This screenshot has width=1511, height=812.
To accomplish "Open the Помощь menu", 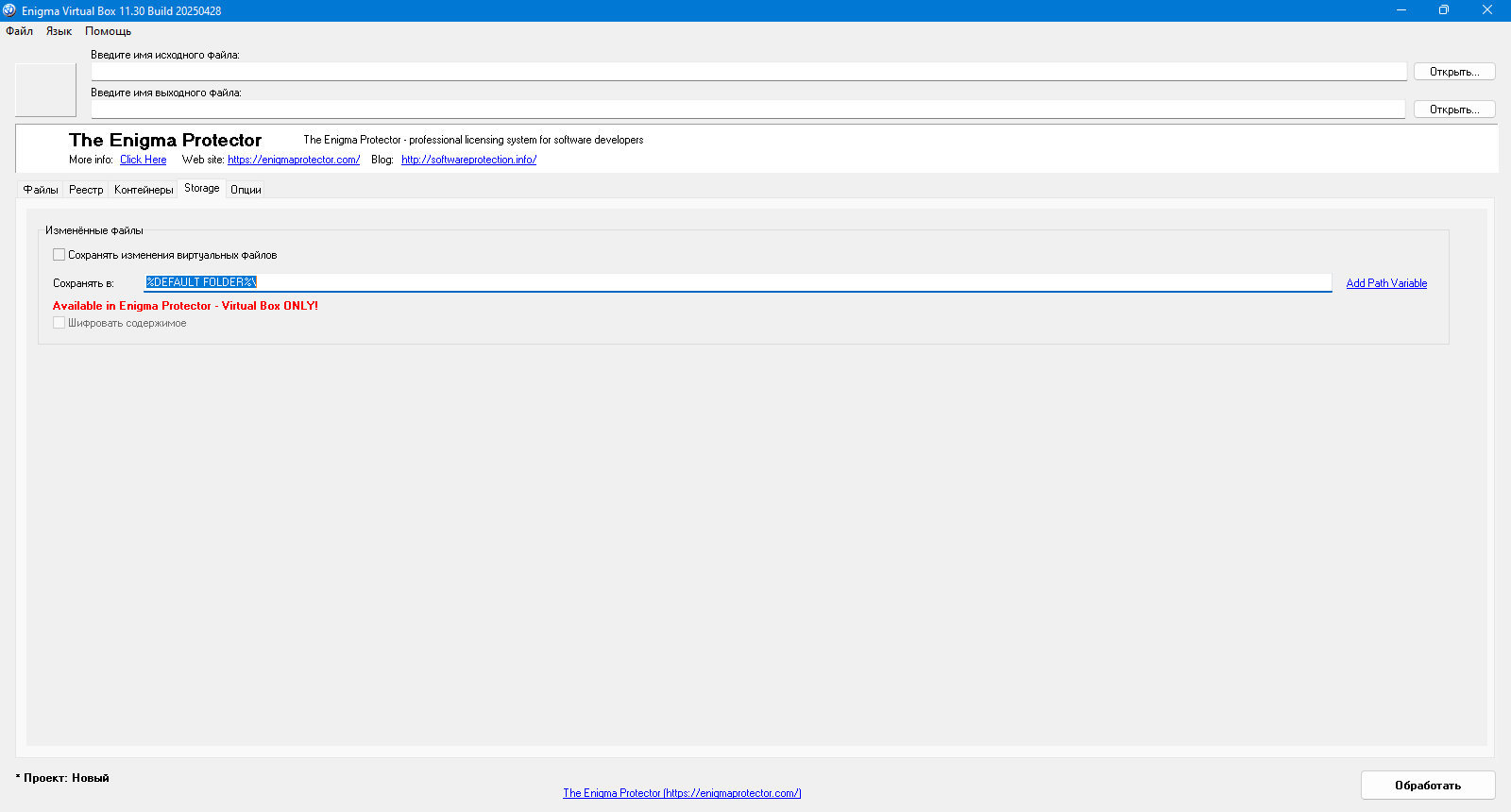I will coord(108,31).
